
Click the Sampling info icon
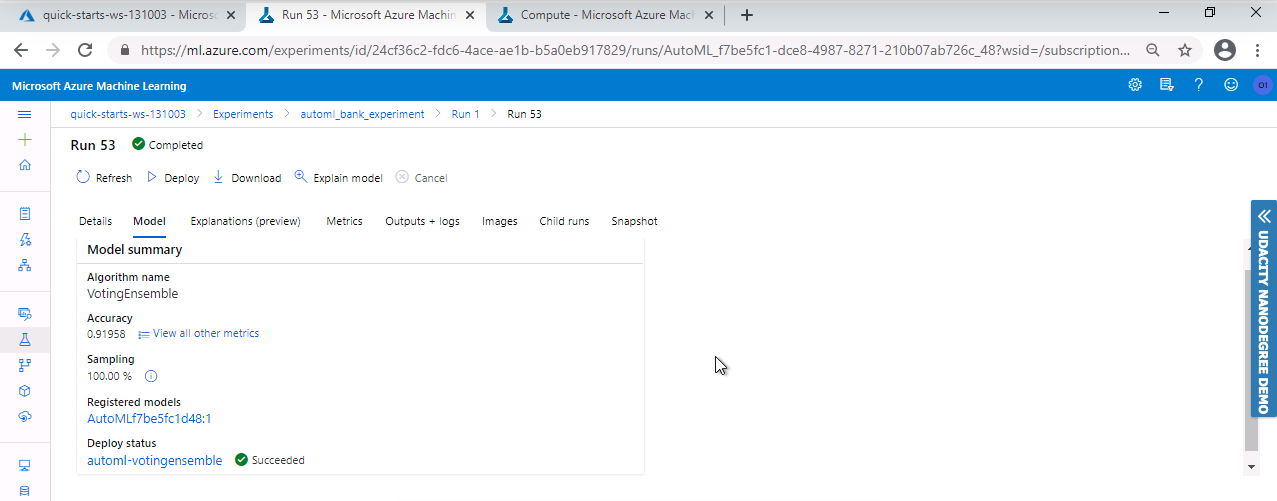pos(151,376)
